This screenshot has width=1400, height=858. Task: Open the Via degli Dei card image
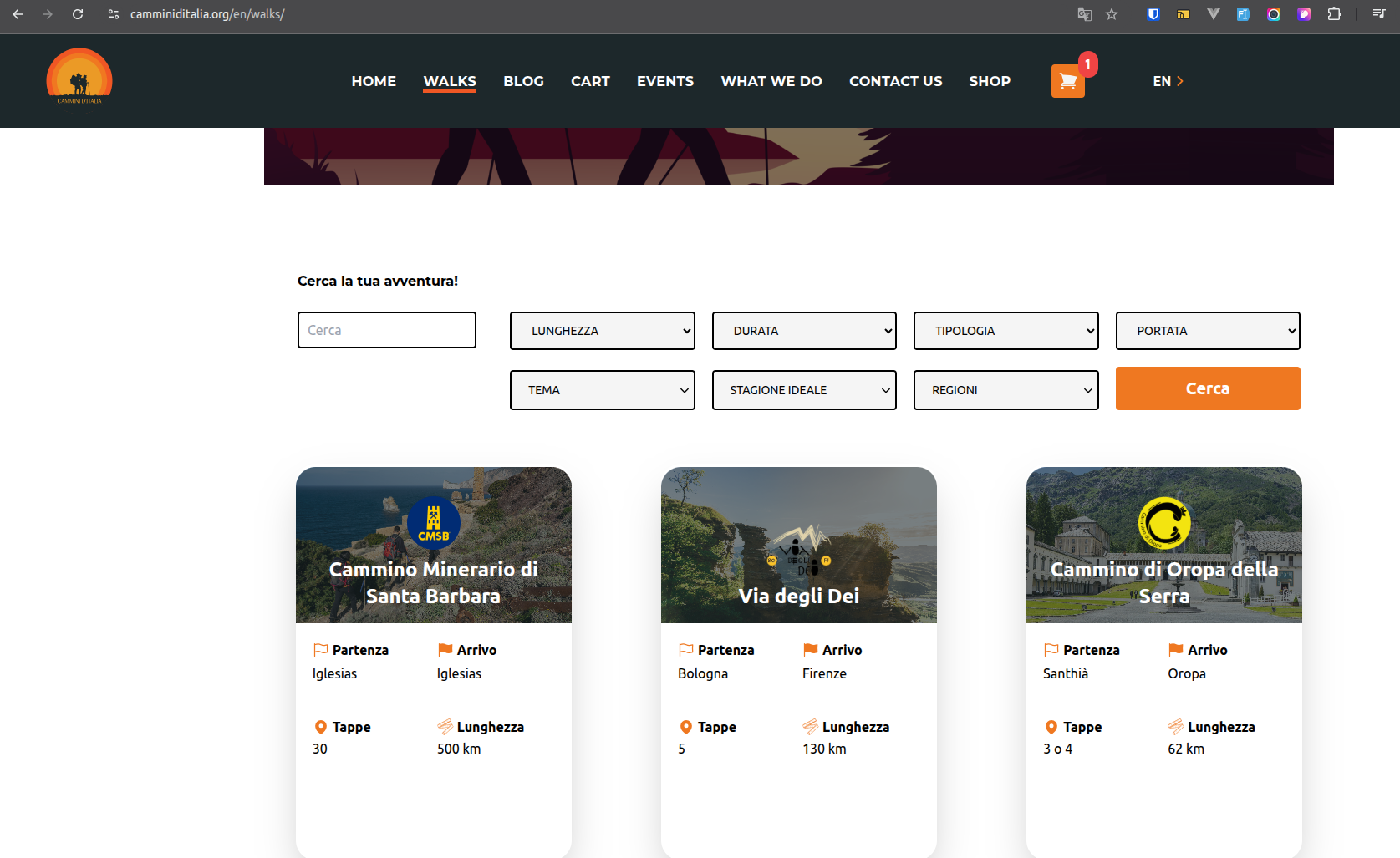tap(799, 545)
